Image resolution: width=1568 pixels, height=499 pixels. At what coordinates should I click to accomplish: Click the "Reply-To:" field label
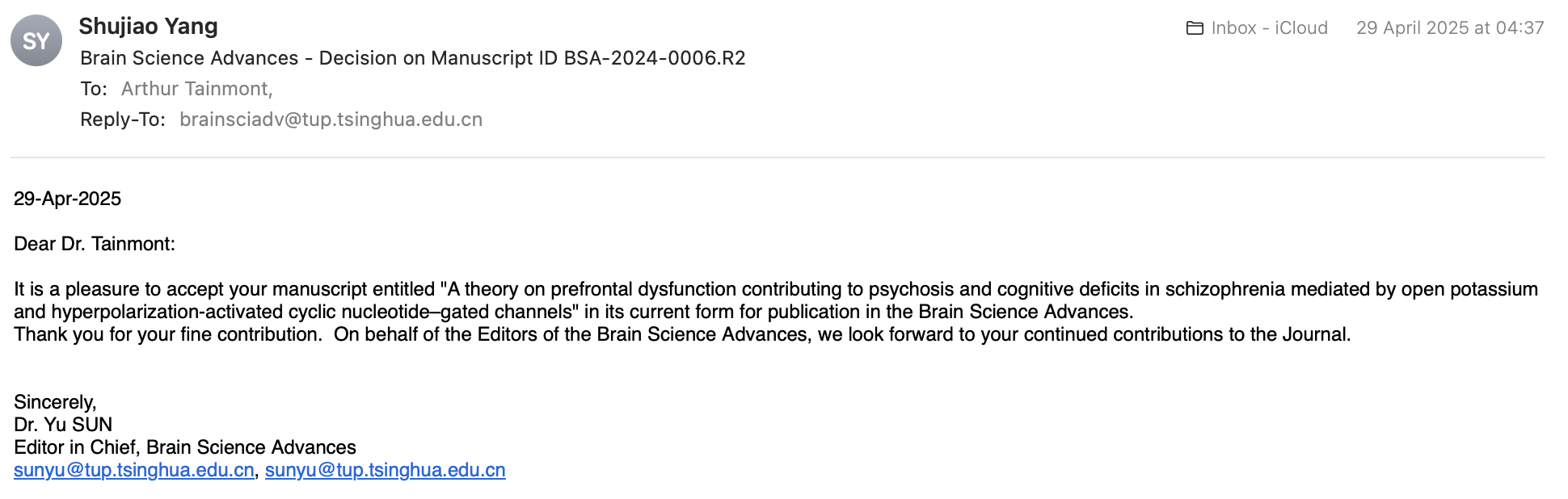click(x=123, y=120)
